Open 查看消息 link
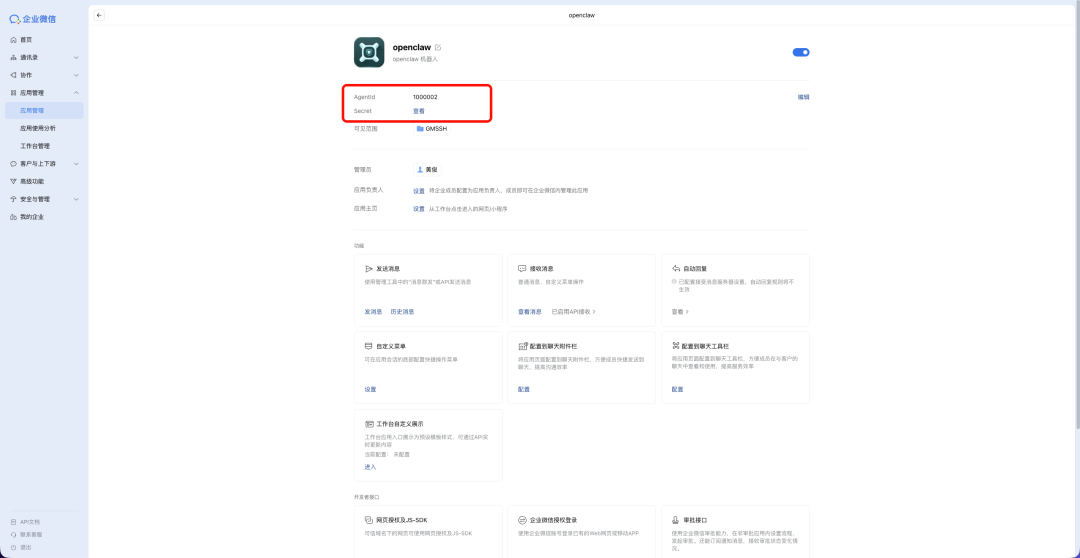Screen dimensions: 1080x558 [530, 311]
